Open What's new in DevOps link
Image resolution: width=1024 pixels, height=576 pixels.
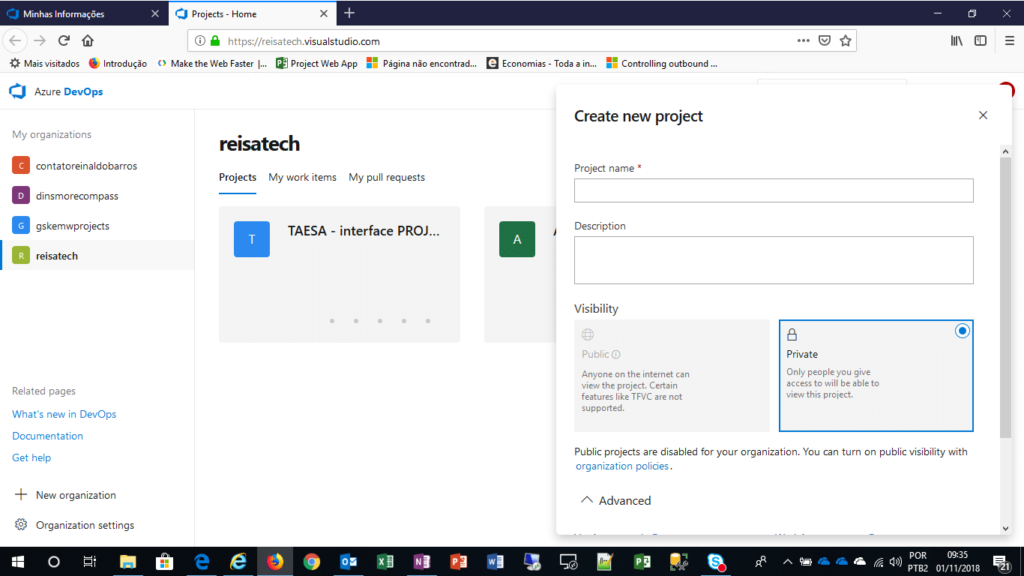point(64,414)
